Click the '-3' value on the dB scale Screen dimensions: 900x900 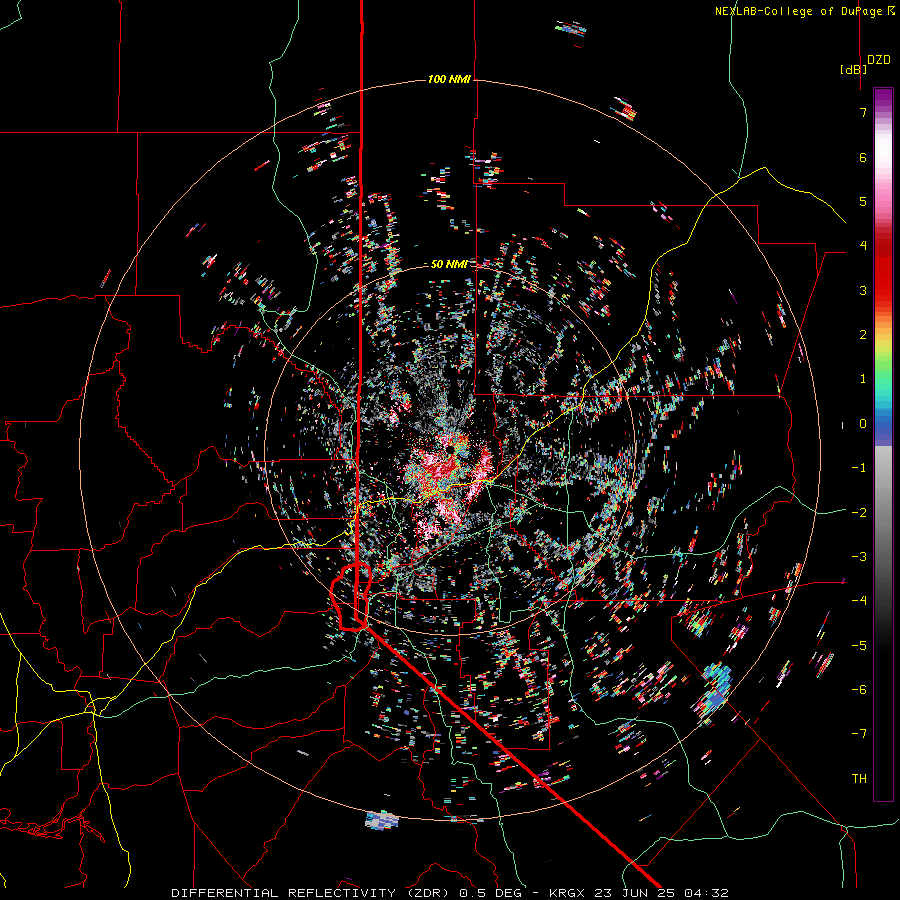point(859,557)
